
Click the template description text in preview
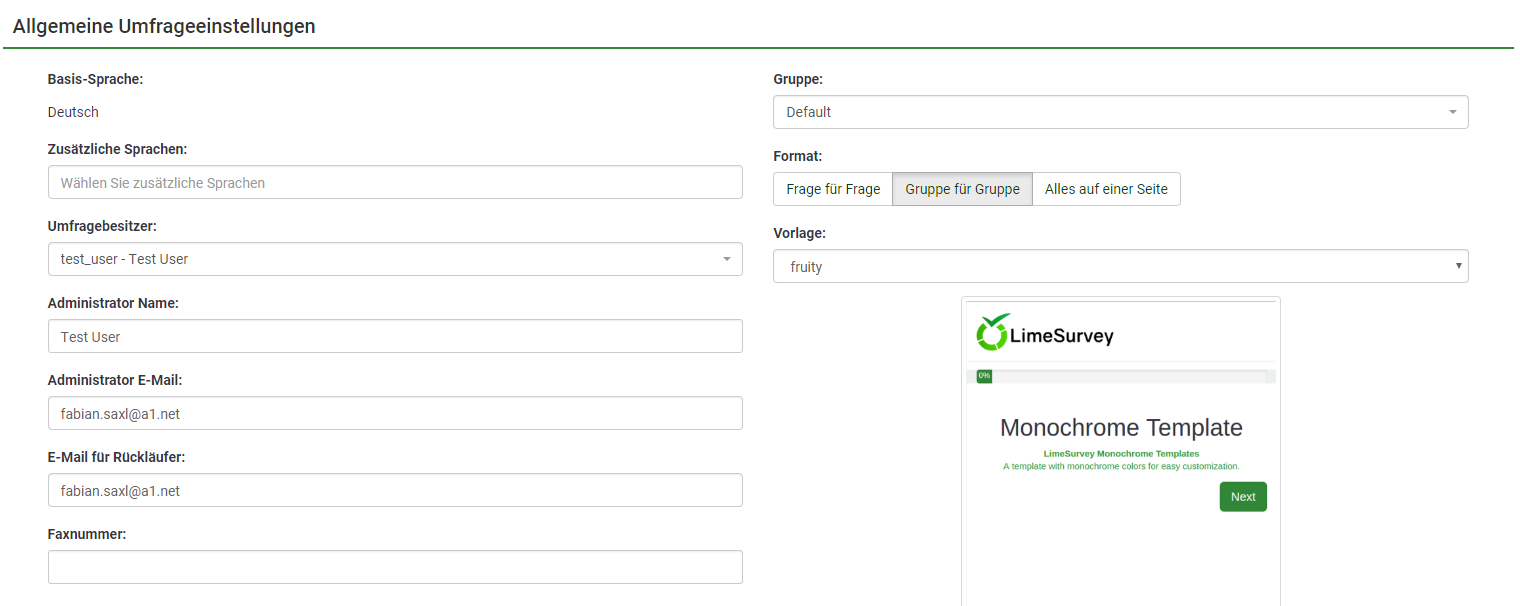click(1121, 466)
